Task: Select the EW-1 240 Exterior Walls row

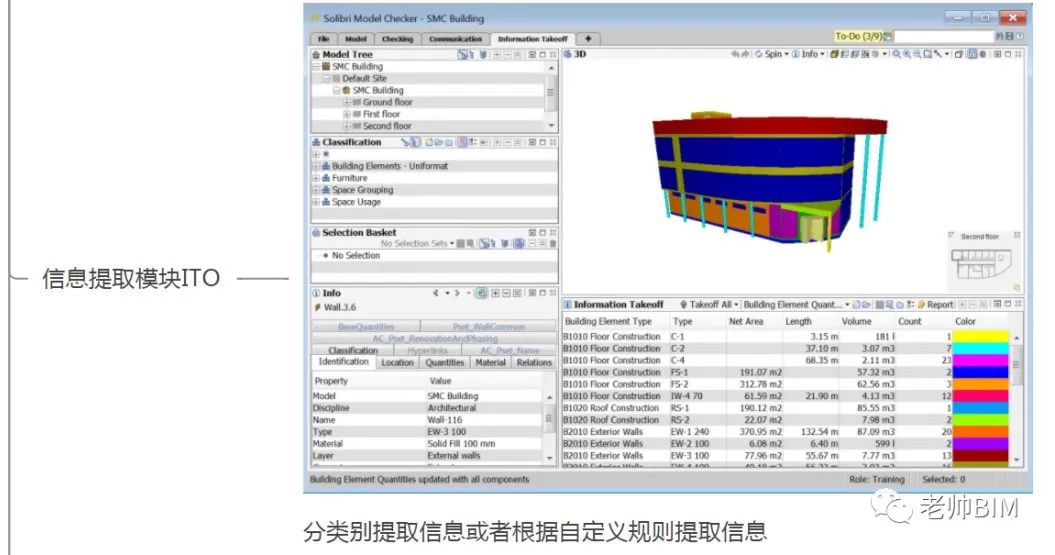Action: [x=785, y=432]
